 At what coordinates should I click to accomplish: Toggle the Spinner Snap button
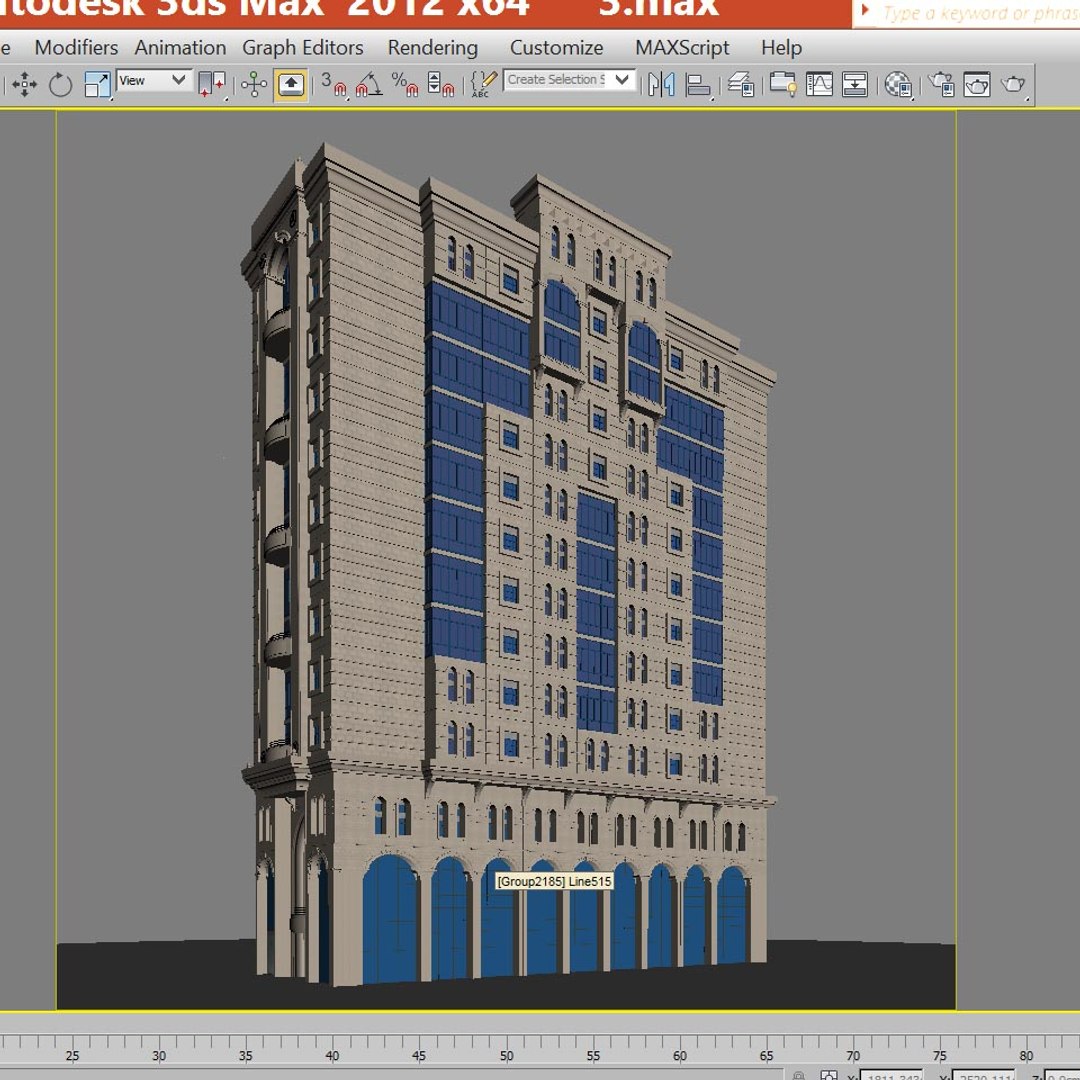tap(441, 85)
